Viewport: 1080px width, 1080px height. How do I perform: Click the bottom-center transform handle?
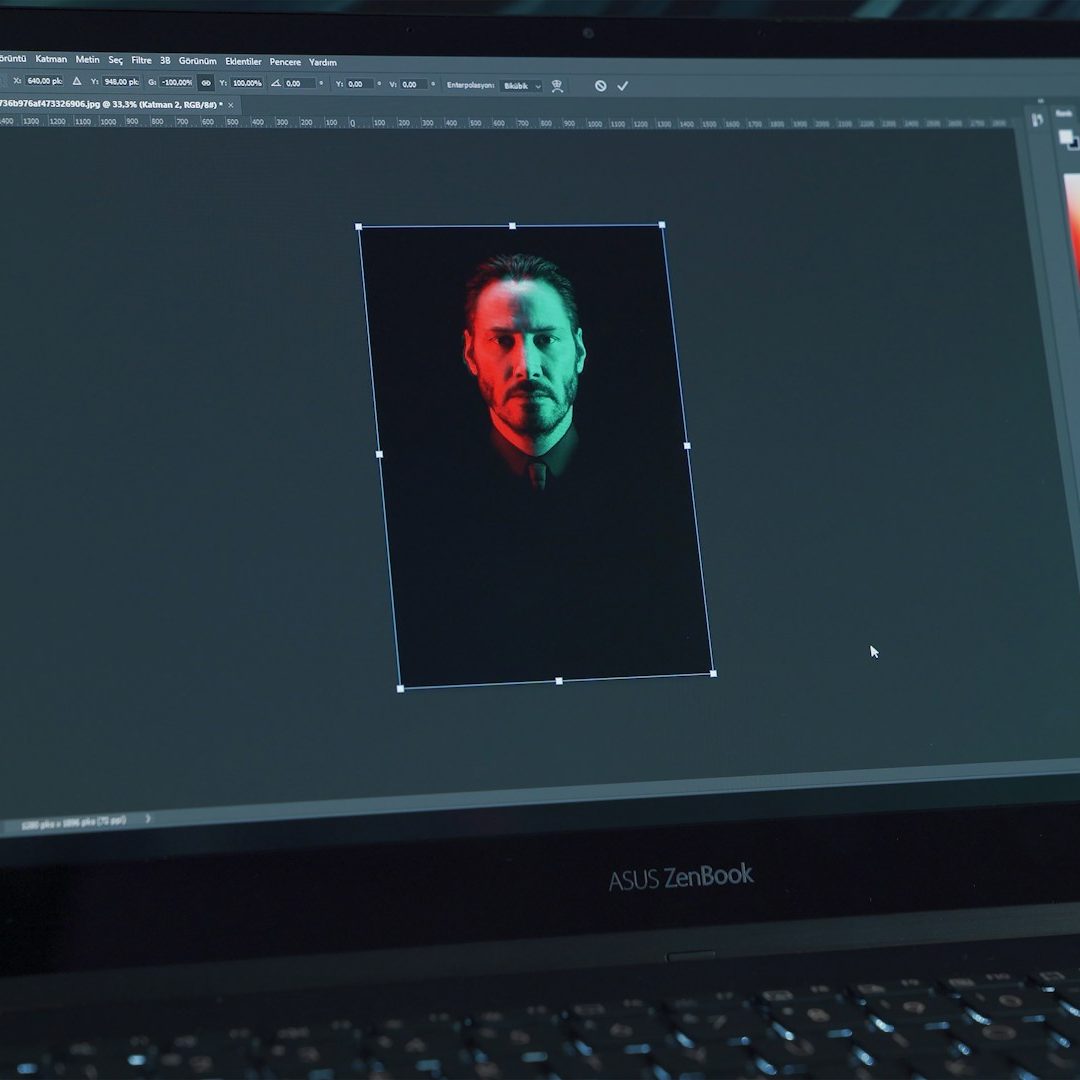(x=558, y=681)
